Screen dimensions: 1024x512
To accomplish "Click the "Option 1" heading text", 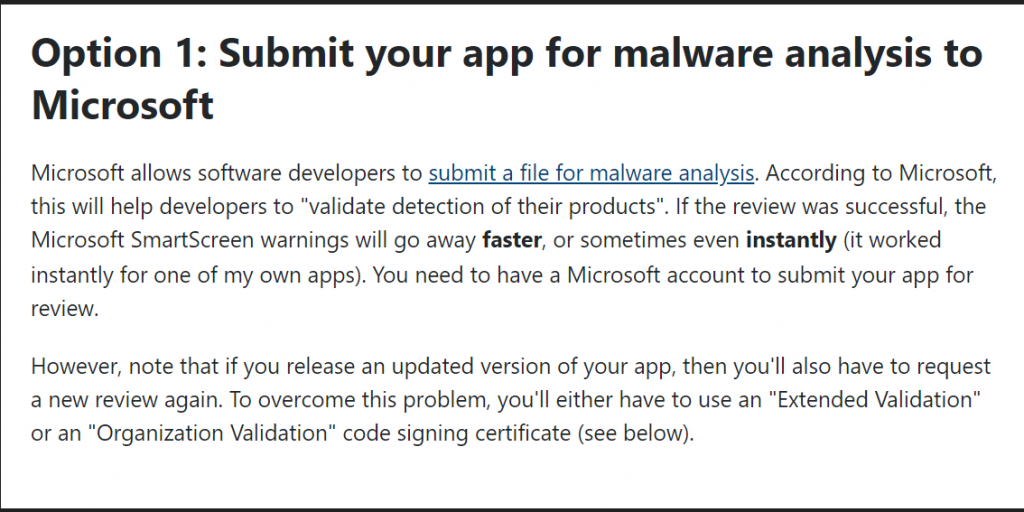I will [114, 55].
